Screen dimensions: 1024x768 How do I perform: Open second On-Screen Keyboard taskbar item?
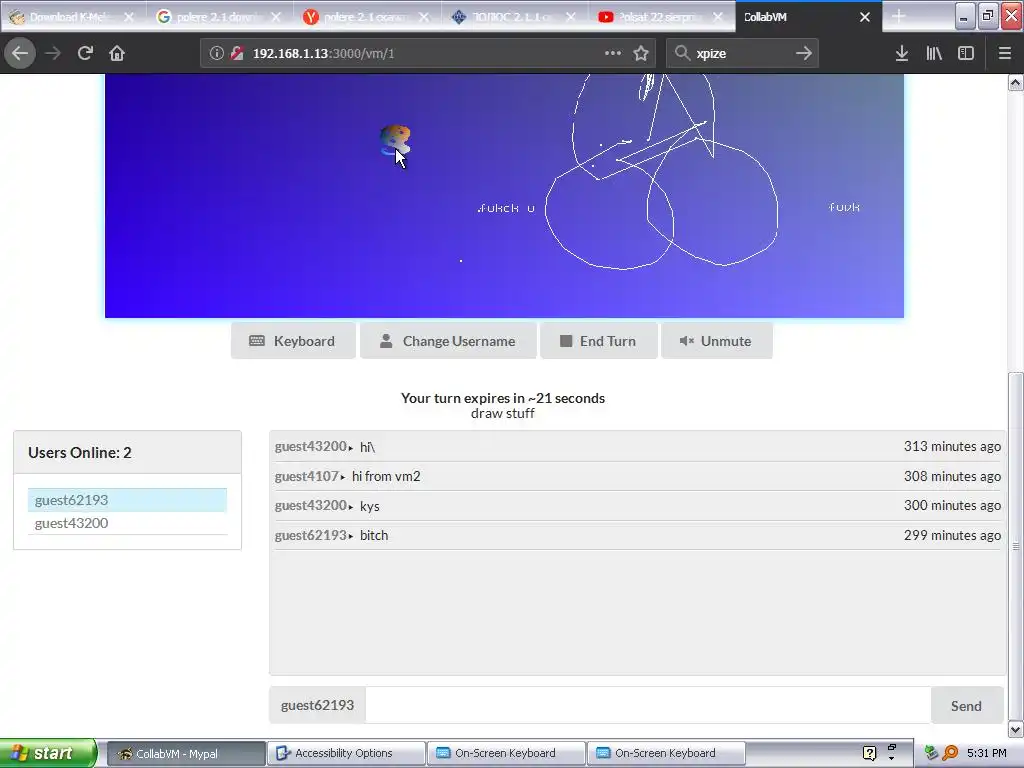pyautogui.click(x=666, y=753)
